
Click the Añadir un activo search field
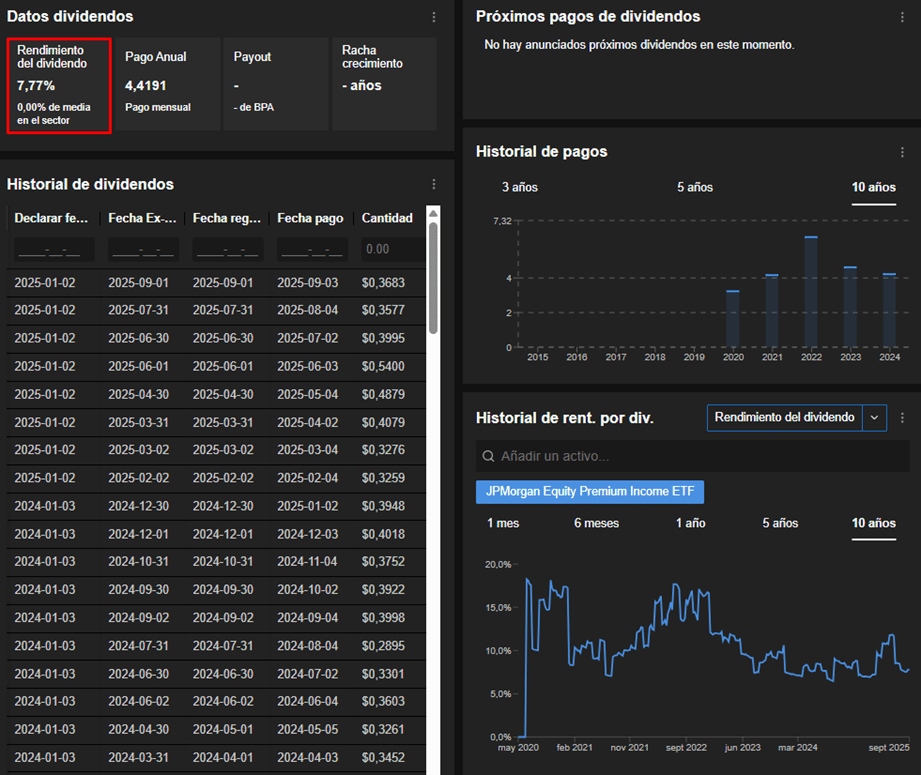(x=700, y=456)
